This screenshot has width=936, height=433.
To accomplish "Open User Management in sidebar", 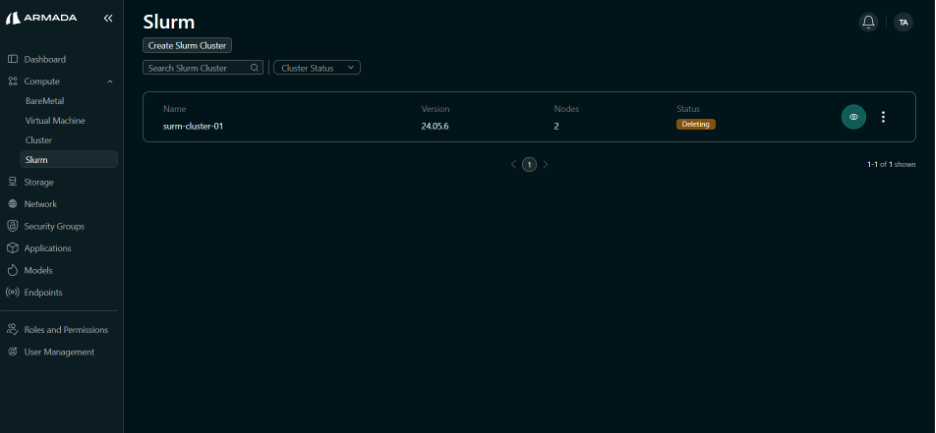I will [x=59, y=352].
